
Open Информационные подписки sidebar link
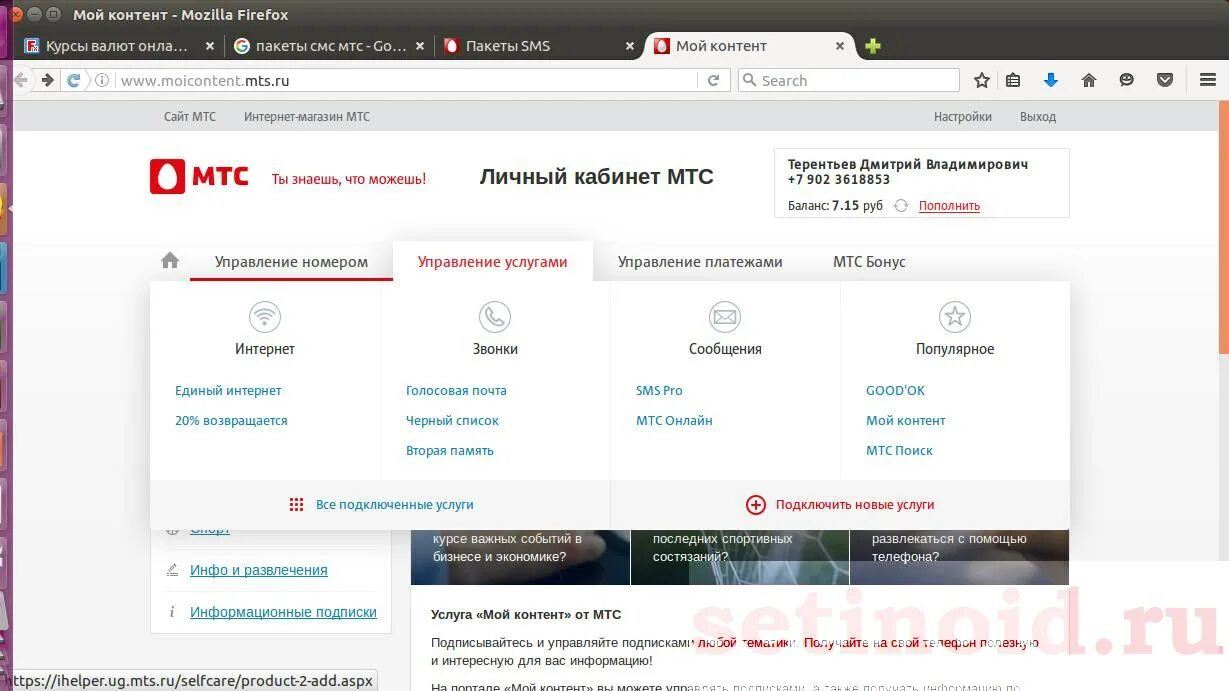[283, 612]
